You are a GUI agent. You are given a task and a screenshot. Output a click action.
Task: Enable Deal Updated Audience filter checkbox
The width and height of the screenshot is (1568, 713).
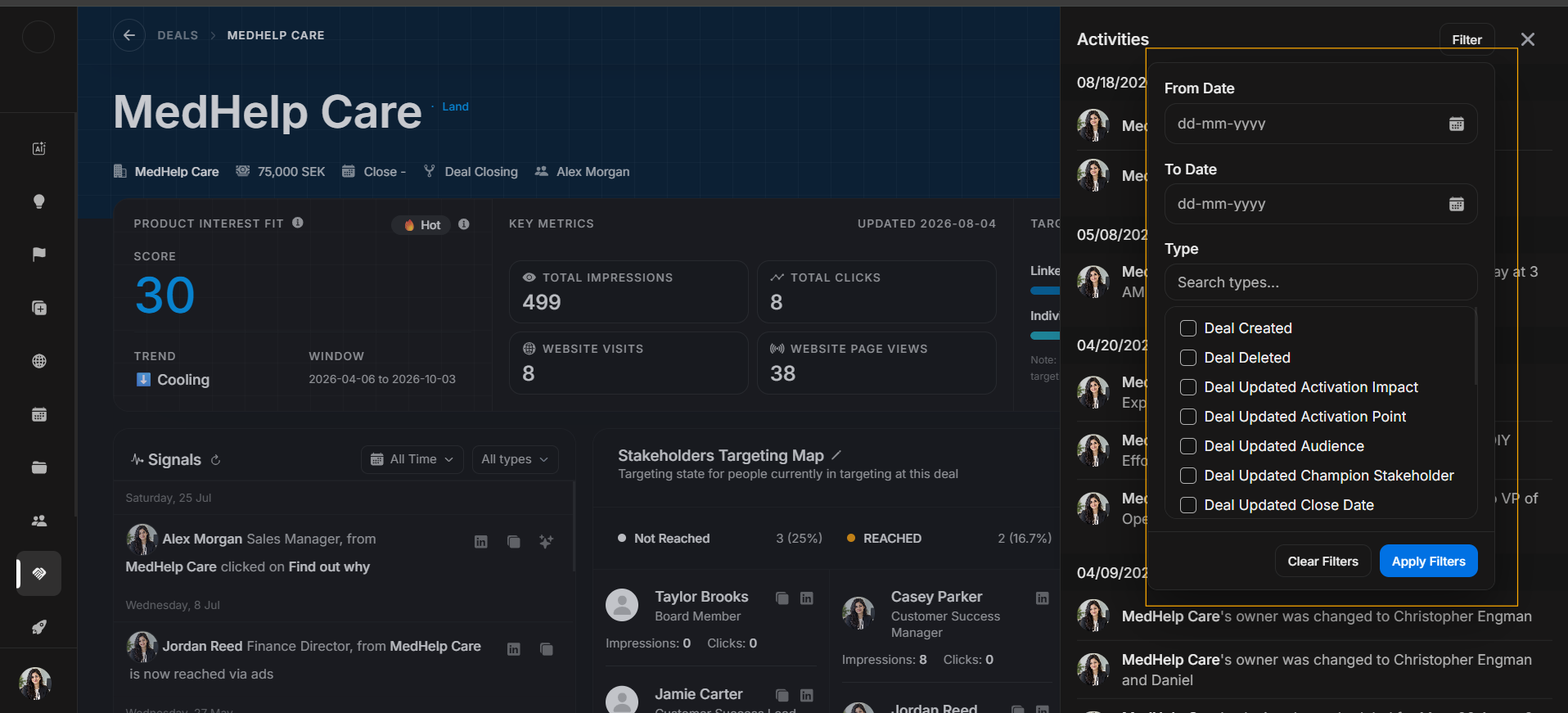click(x=1188, y=446)
